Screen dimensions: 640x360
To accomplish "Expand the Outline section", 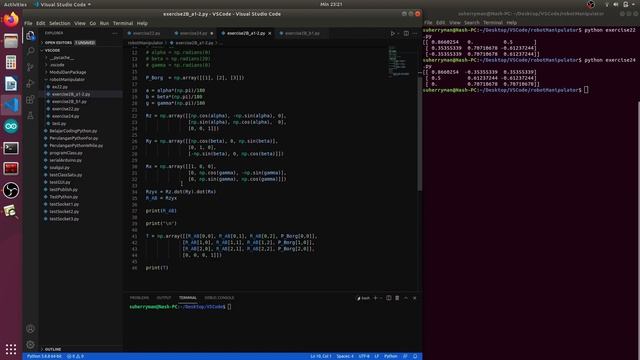I will [x=53, y=349].
